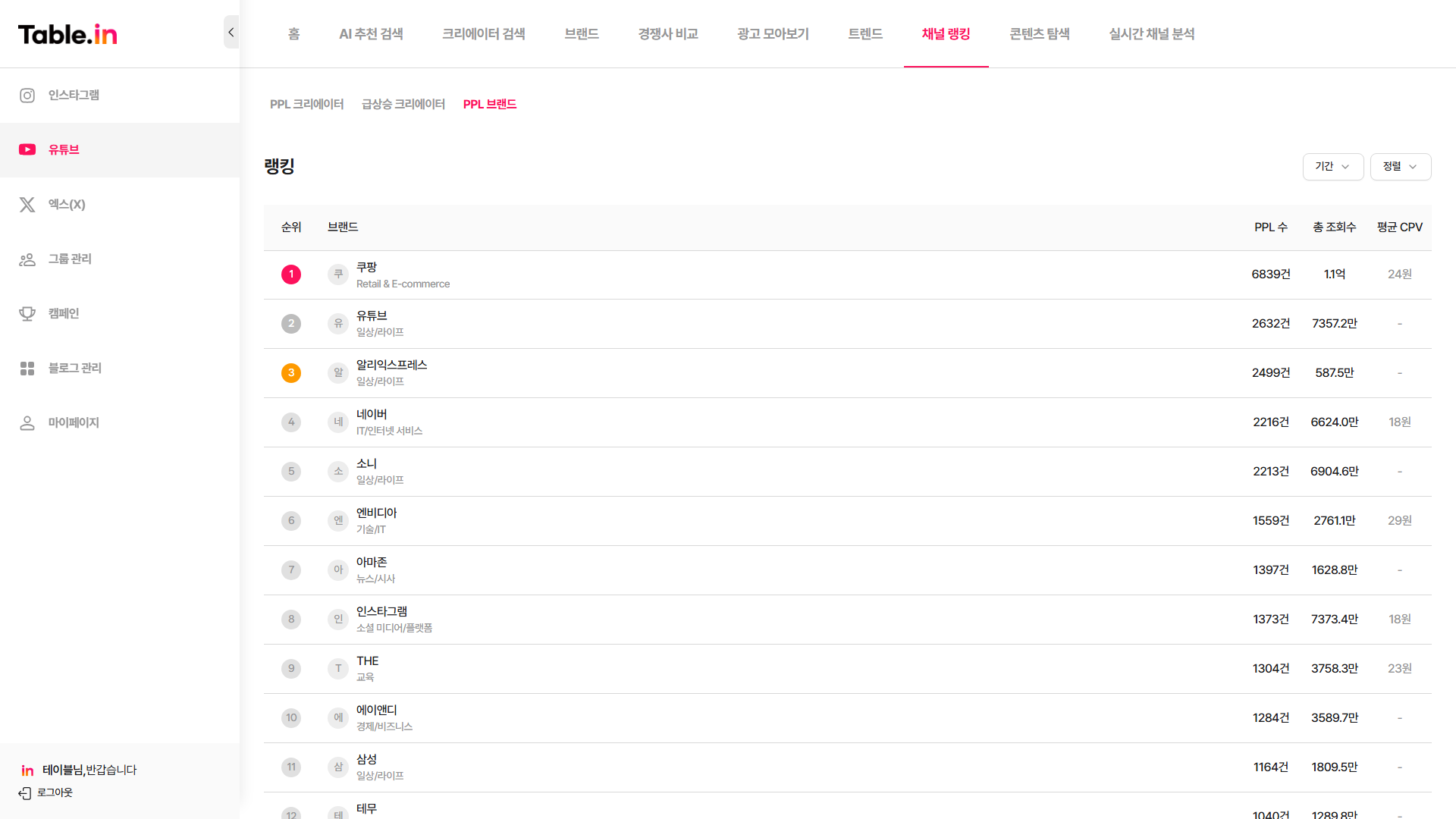
Task: Open the 경쟁사 비교 tab
Action: pos(668,34)
